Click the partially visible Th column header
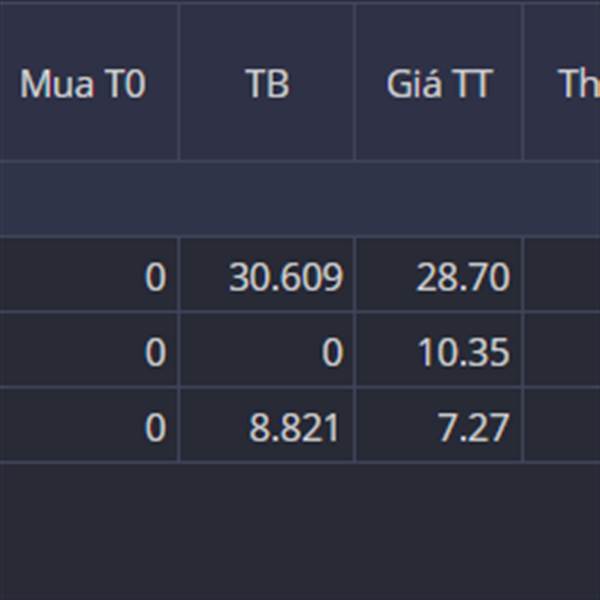Viewport: 600px width, 600px height. [x=575, y=85]
